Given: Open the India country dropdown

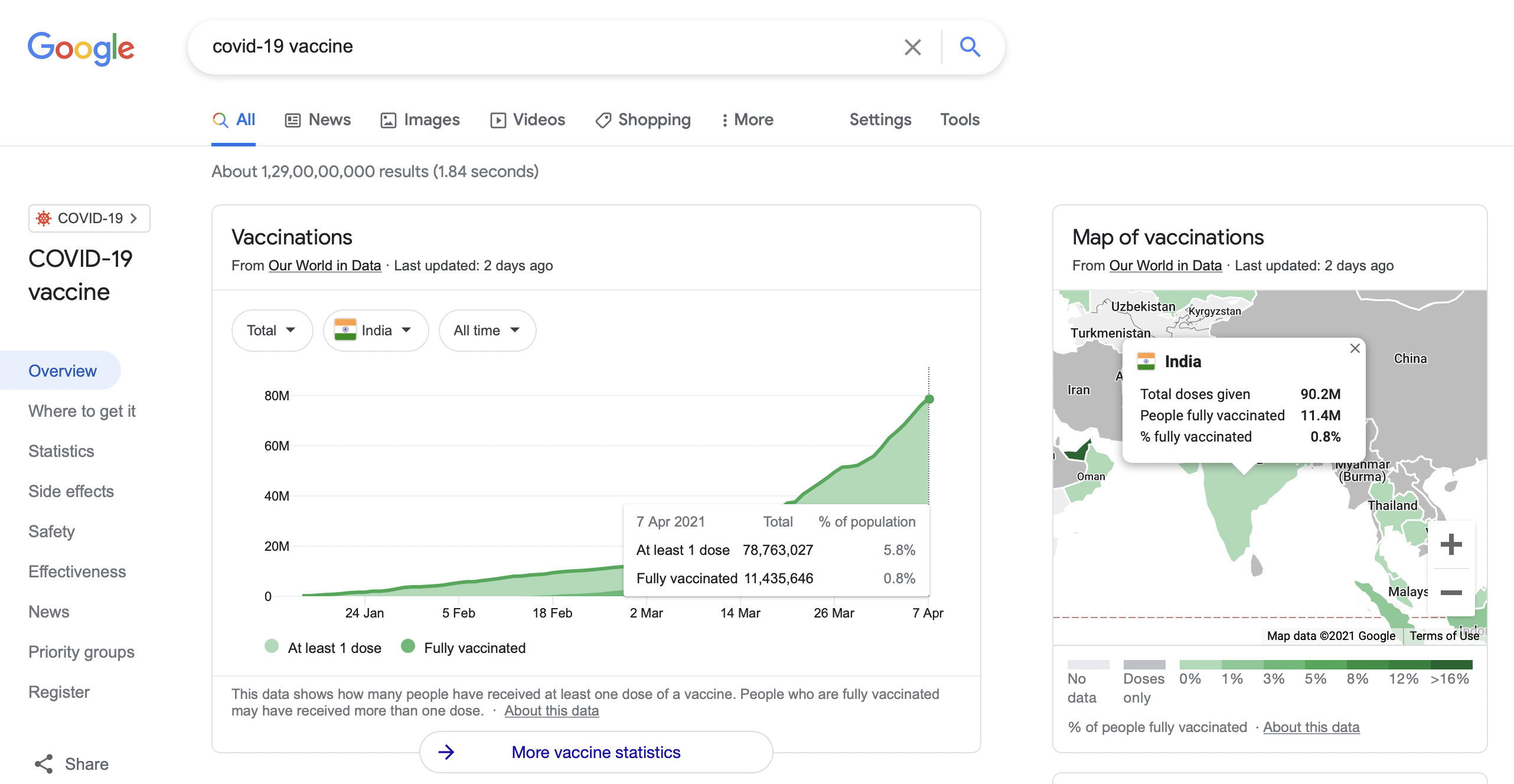Looking at the screenshot, I should pyautogui.click(x=376, y=331).
